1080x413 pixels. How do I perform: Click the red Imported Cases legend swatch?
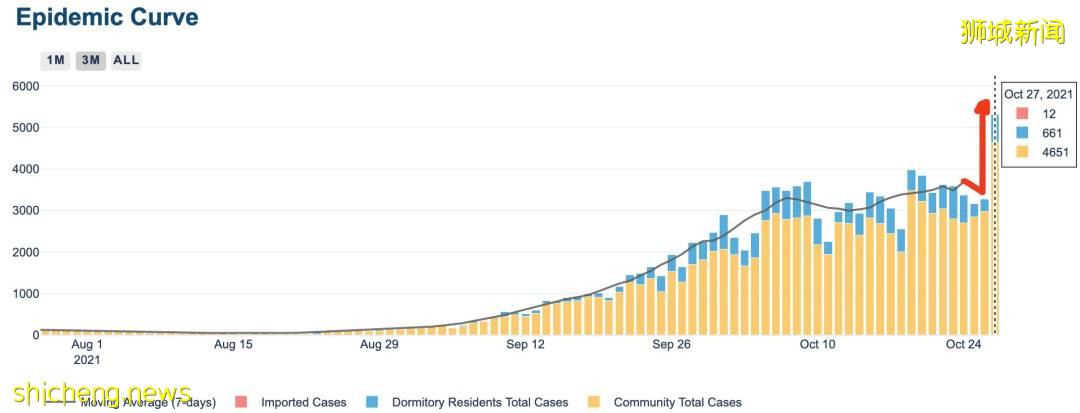[x=240, y=402]
